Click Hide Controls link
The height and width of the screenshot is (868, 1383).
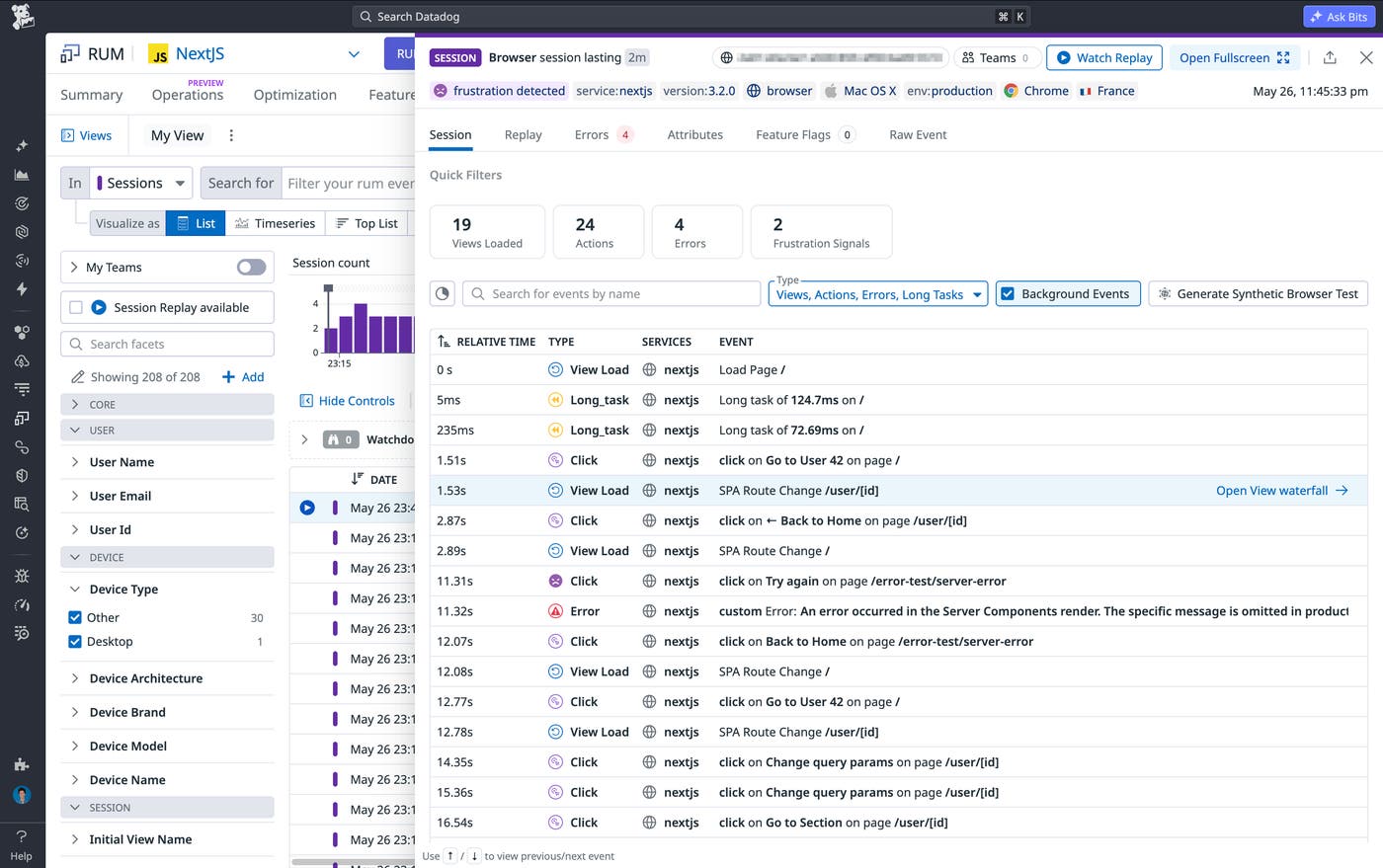(x=347, y=401)
